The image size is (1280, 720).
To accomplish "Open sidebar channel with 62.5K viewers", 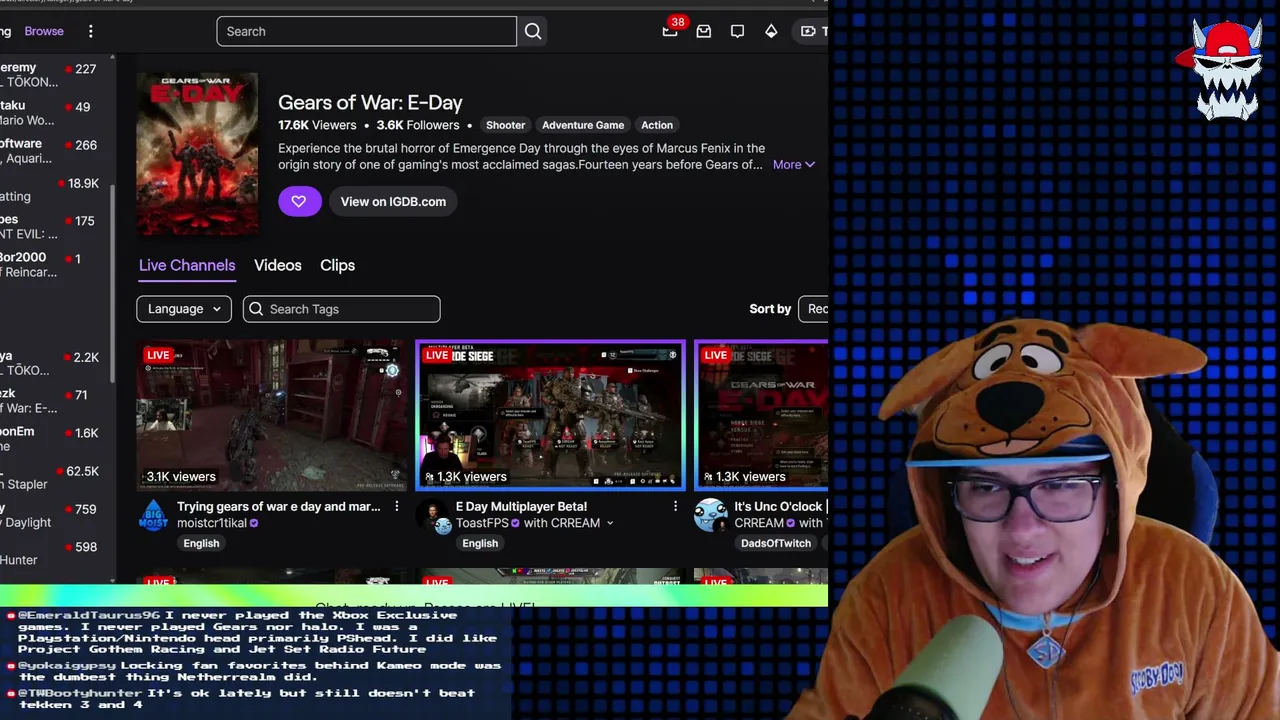I will point(50,477).
